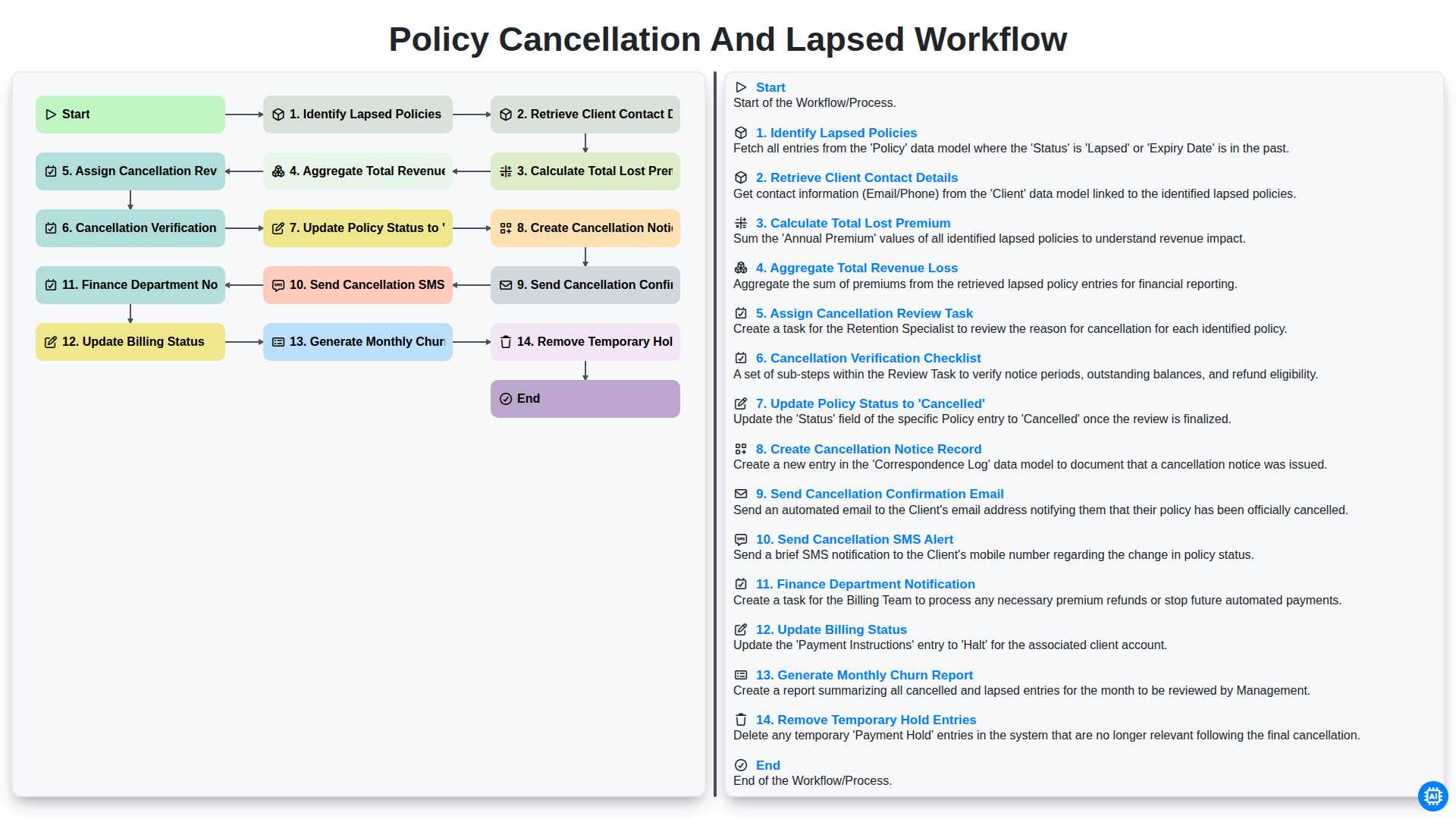Click the hash icon in Calculate Total Lost node
This screenshot has height=819, width=1456.
point(506,171)
